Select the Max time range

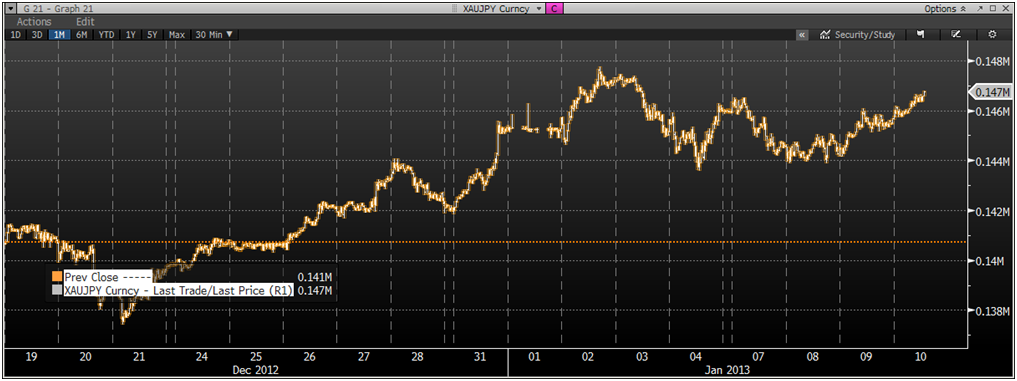(x=176, y=35)
